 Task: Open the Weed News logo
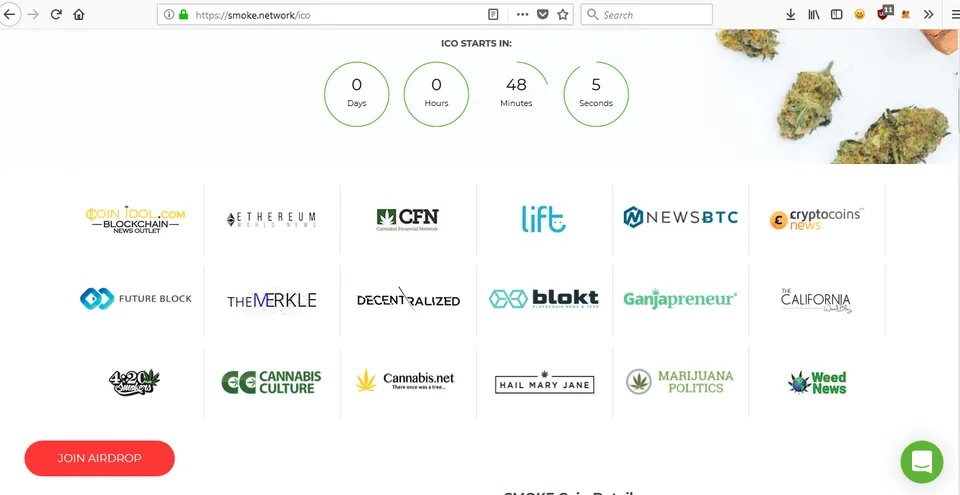[x=817, y=382]
